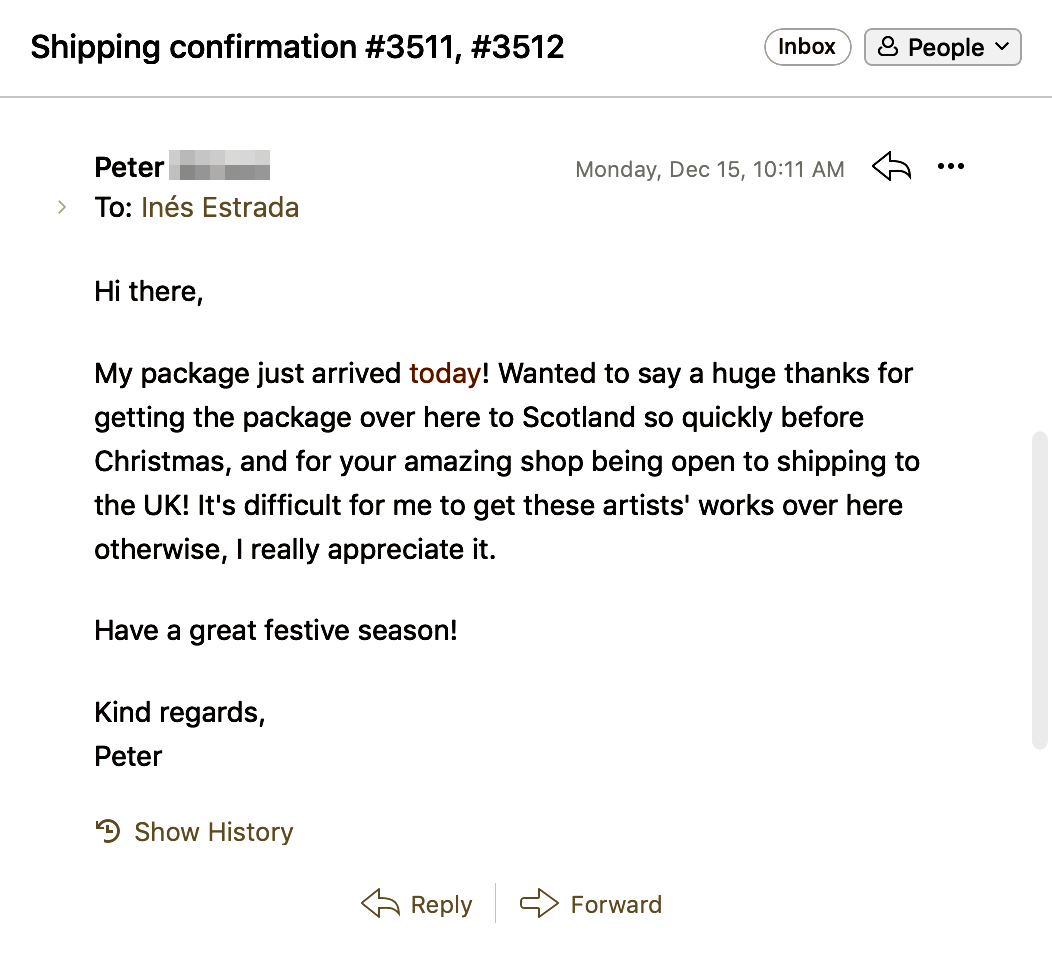Image resolution: width=1052 pixels, height=954 pixels.
Task: Click the forward arrow icon at message bottom
Action: [x=539, y=904]
